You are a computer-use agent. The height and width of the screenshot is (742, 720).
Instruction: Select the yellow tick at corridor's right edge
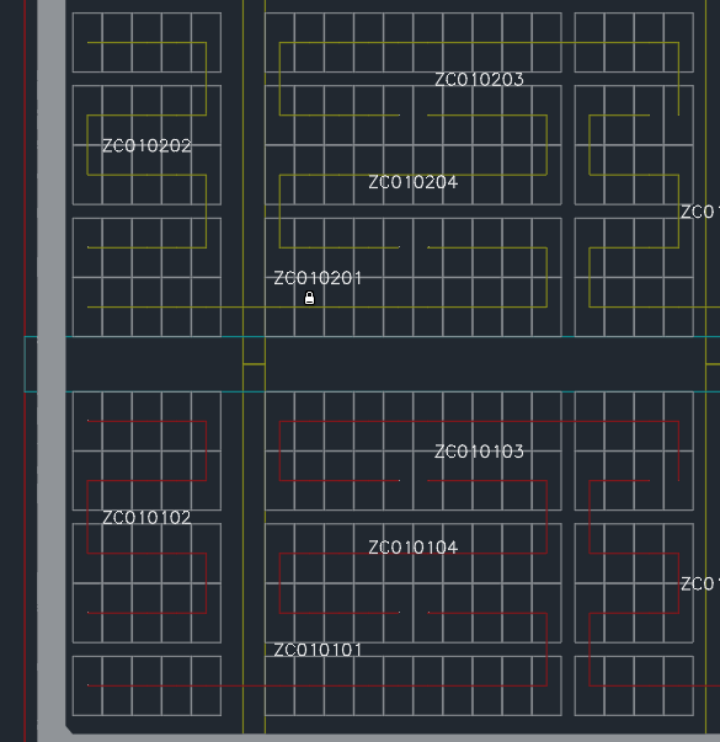click(x=713, y=364)
